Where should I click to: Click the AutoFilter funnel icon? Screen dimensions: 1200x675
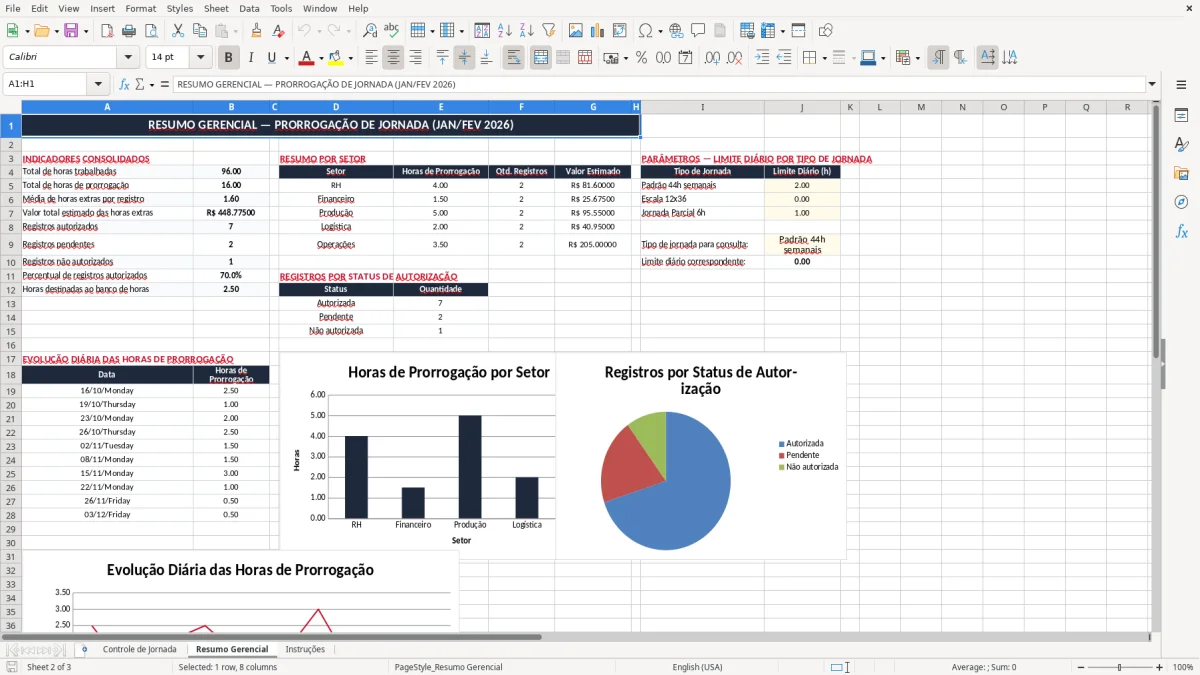pyautogui.click(x=549, y=31)
